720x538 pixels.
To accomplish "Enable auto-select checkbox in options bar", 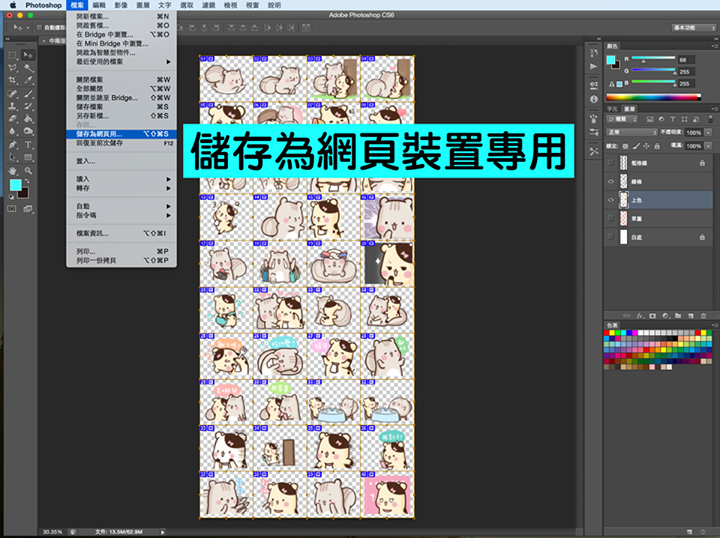I will coord(39,28).
